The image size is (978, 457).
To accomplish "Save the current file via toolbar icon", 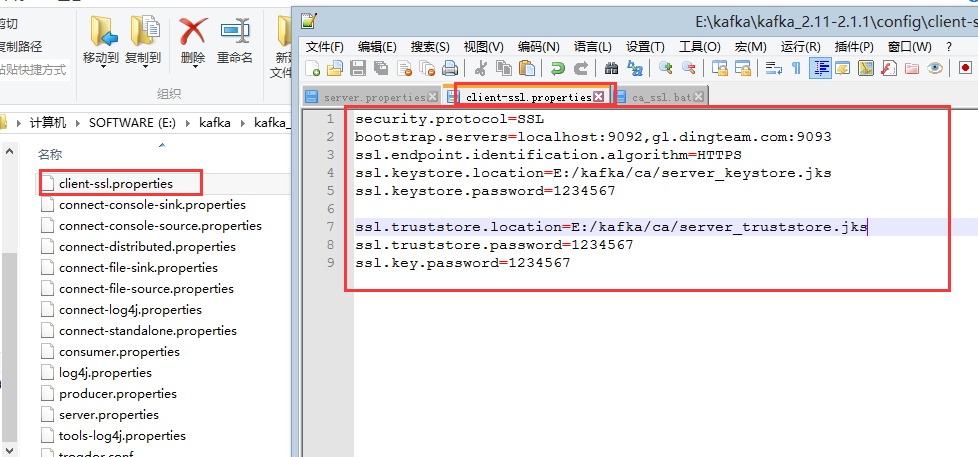I will pos(357,69).
